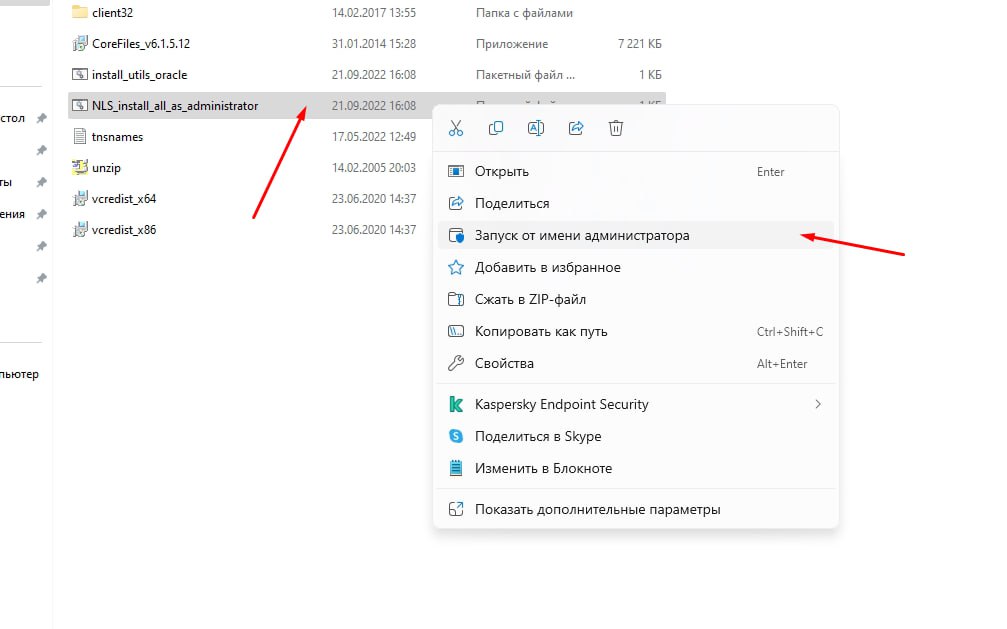This screenshot has height=629, width=1007.
Task: Expand Показать дополнительные параметры
Action: (x=635, y=509)
